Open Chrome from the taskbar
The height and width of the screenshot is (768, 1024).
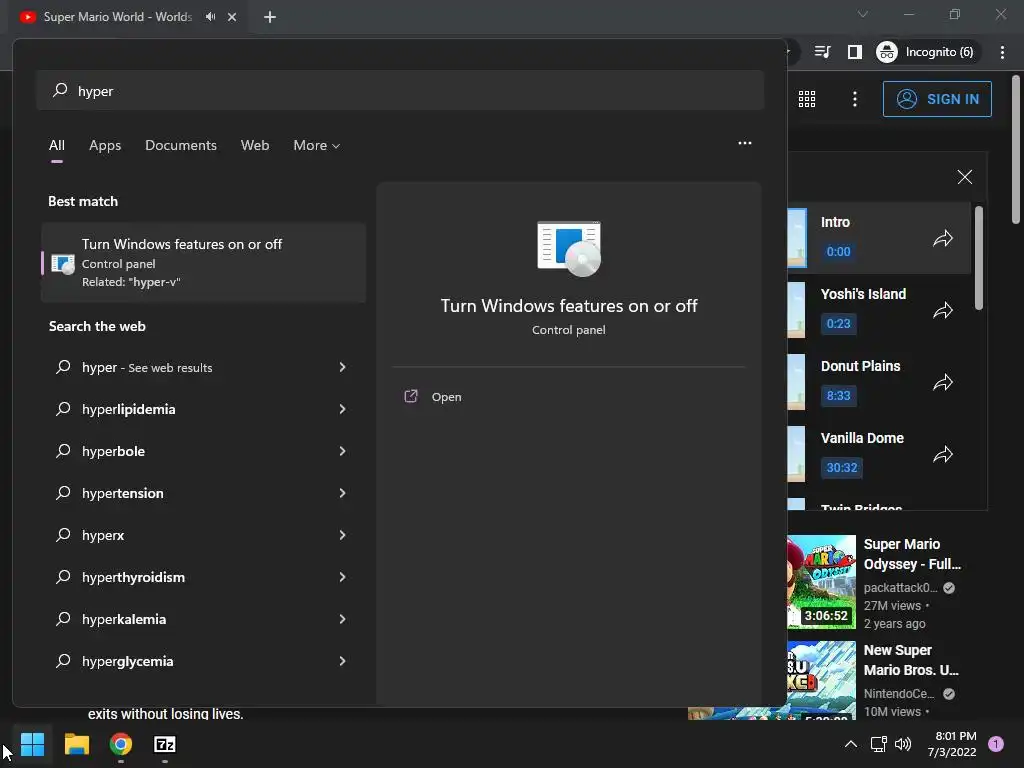pyautogui.click(x=121, y=744)
